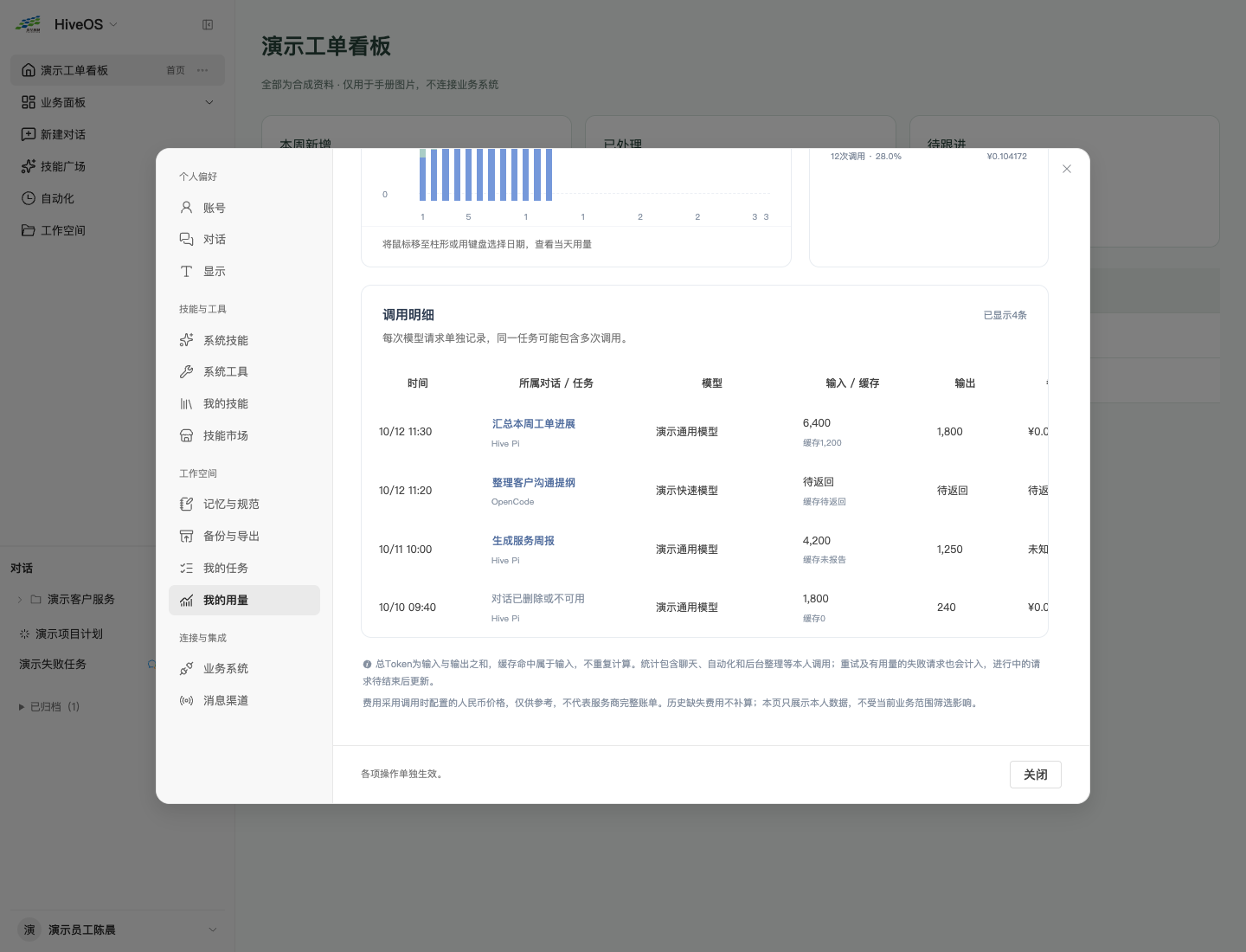Open 对话 preferences

pyautogui.click(x=244, y=240)
